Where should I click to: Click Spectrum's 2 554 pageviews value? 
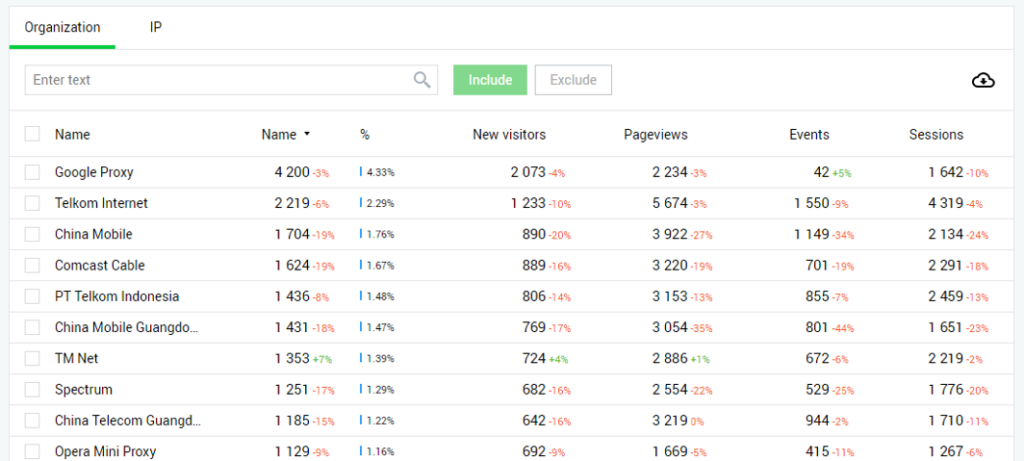pyautogui.click(x=669, y=389)
